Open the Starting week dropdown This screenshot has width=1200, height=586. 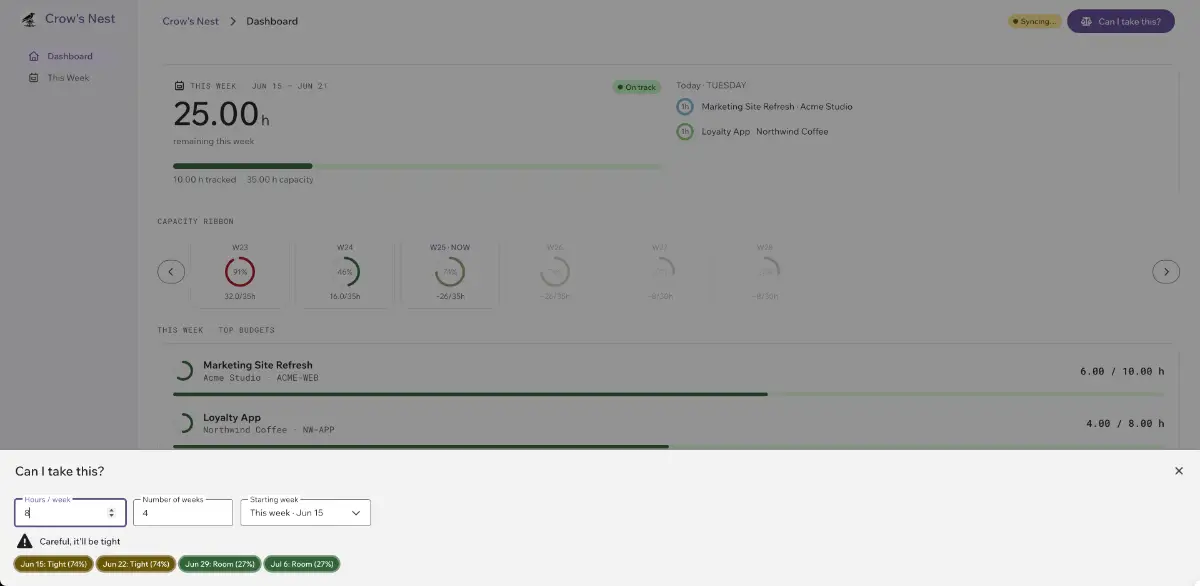click(x=305, y=513)
